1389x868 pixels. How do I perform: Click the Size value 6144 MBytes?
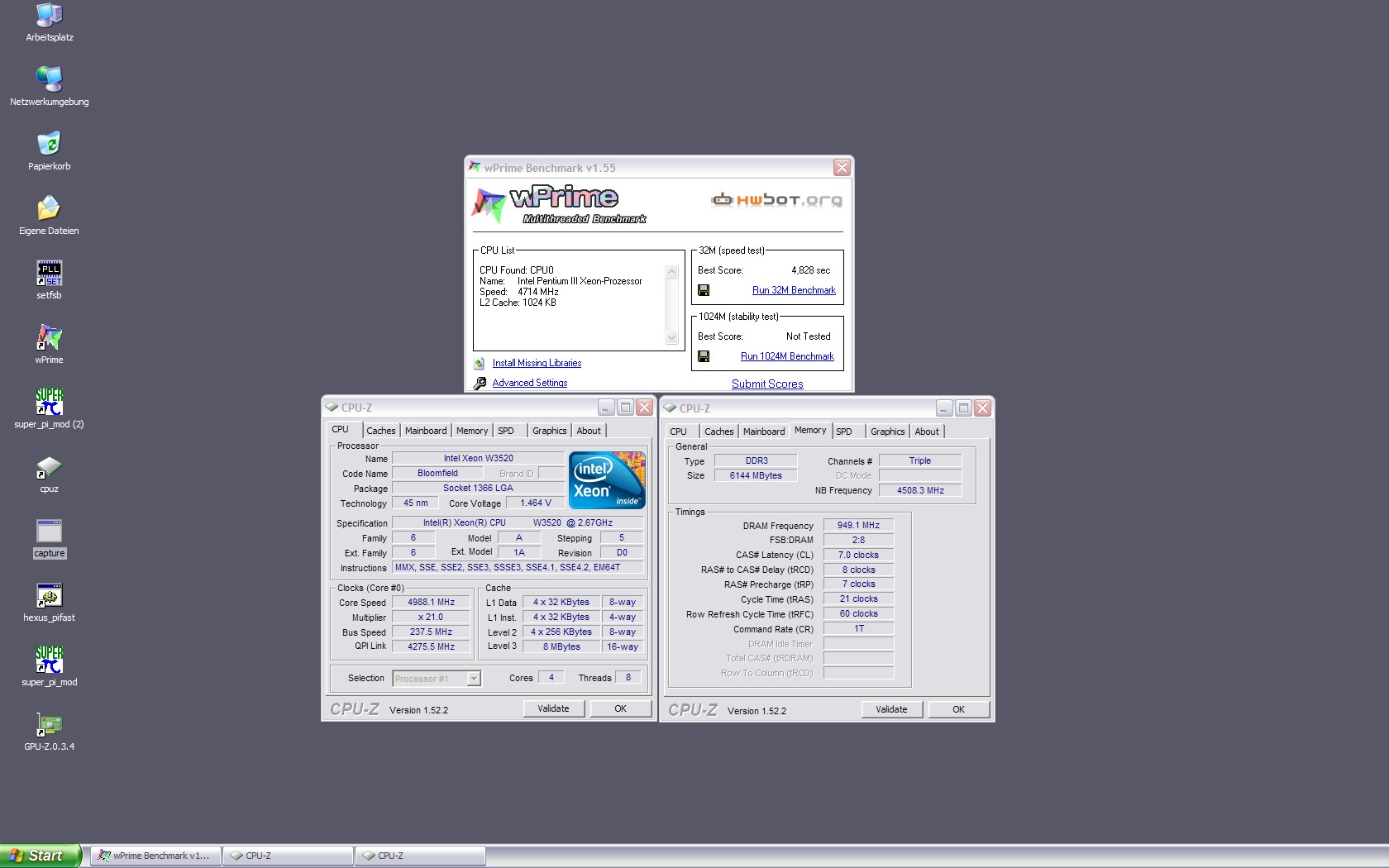pos(756,476)
